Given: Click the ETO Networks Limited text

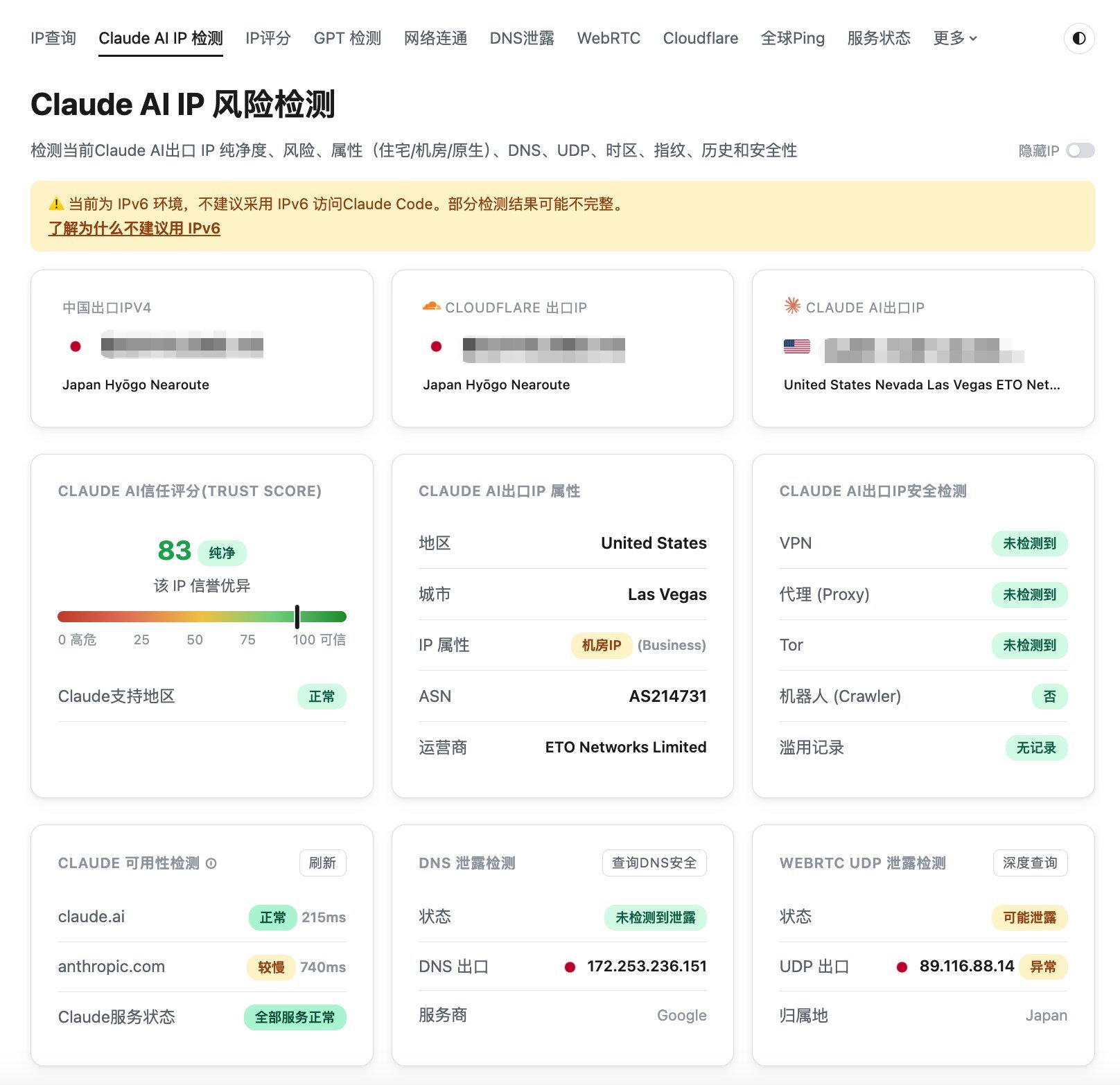Looking at the screenshot, I should [x=625, y=747].
